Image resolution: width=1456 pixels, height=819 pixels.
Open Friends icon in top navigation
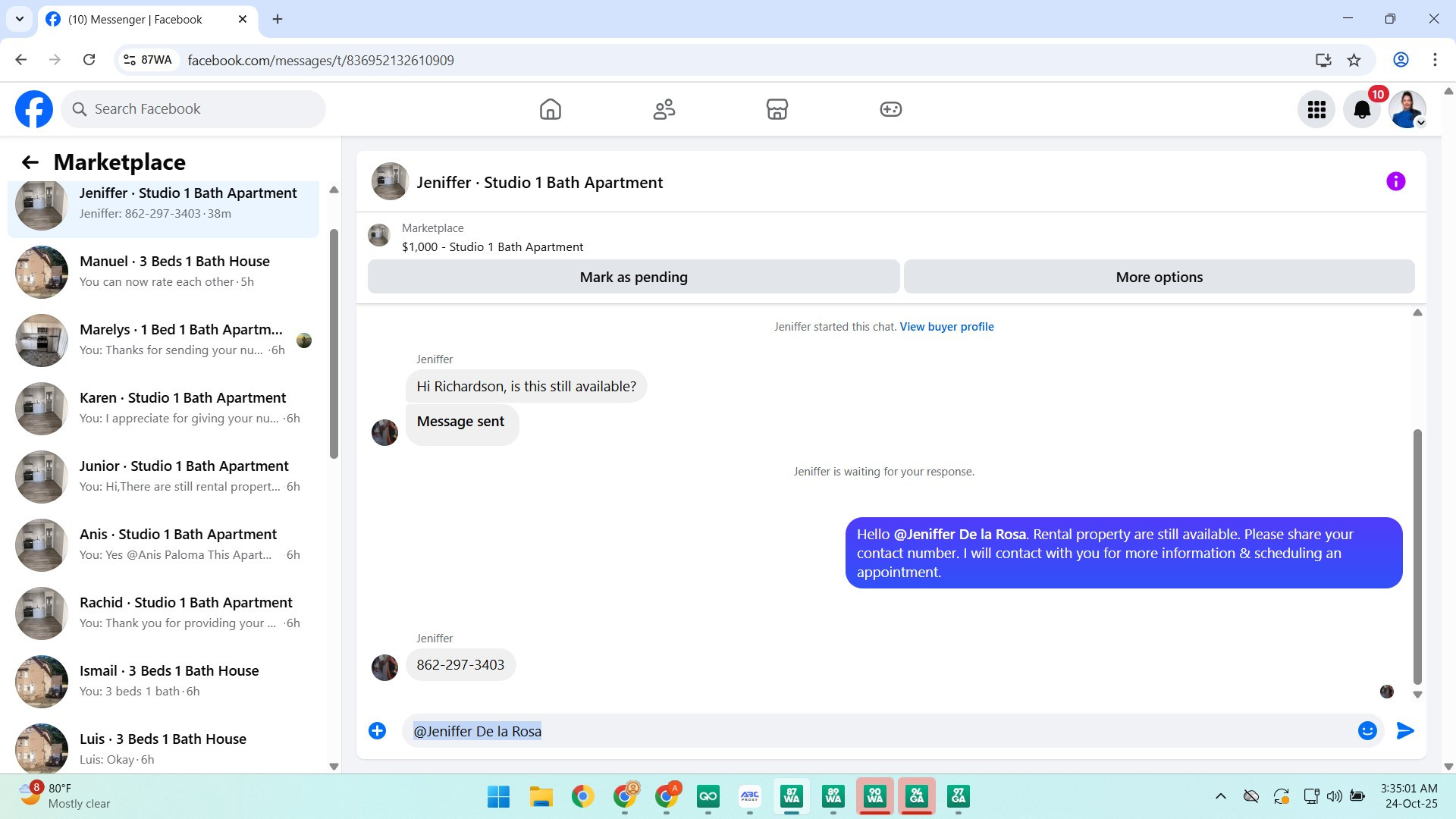(664, 109)
